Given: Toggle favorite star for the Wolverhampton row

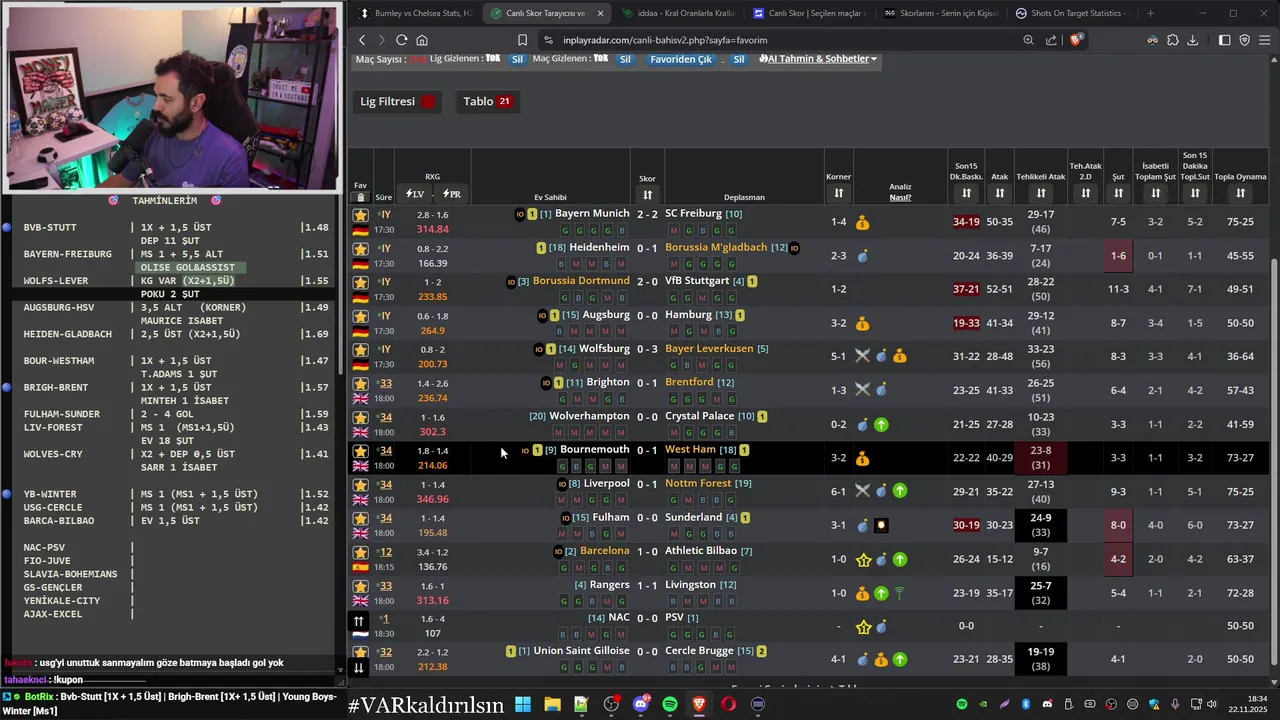Looking at the screenshot, I should click(361, 417).
